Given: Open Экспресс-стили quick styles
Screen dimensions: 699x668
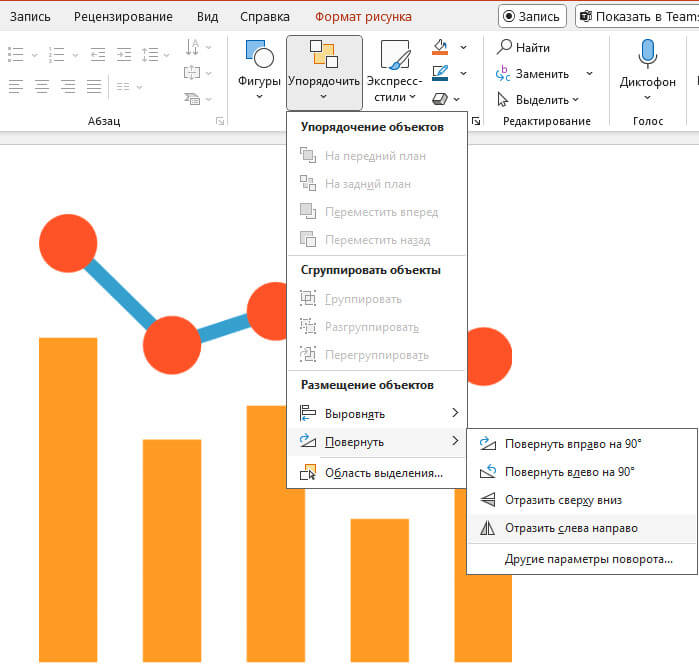Looking at the screenshot, I should coord(393,70).
